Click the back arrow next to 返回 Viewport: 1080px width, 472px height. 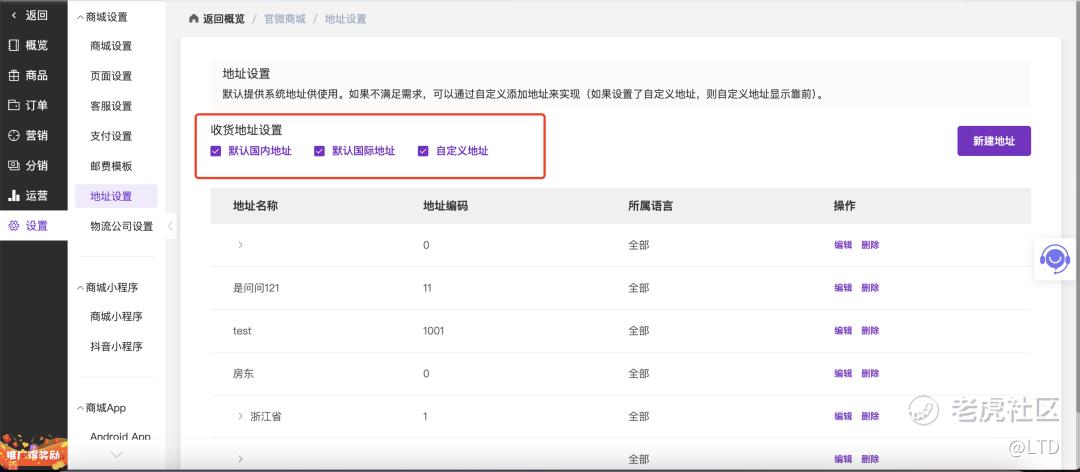(14, 15)
